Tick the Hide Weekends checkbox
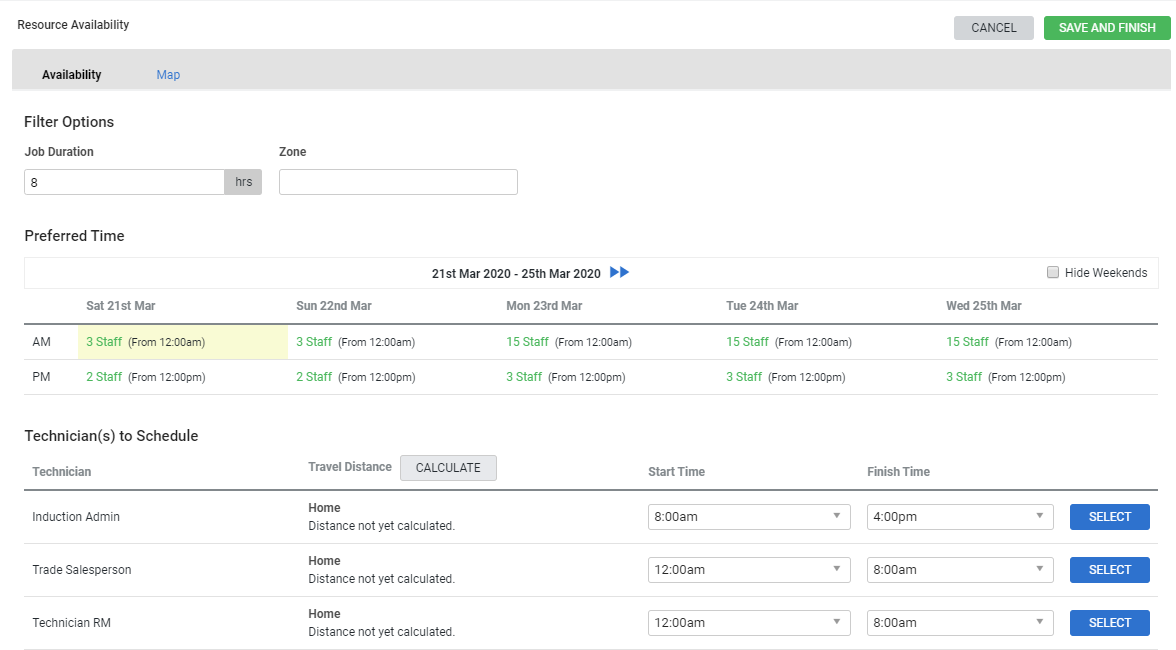Image resolution: width=1176 pixels, height=650 pixels. [1053, 272]
